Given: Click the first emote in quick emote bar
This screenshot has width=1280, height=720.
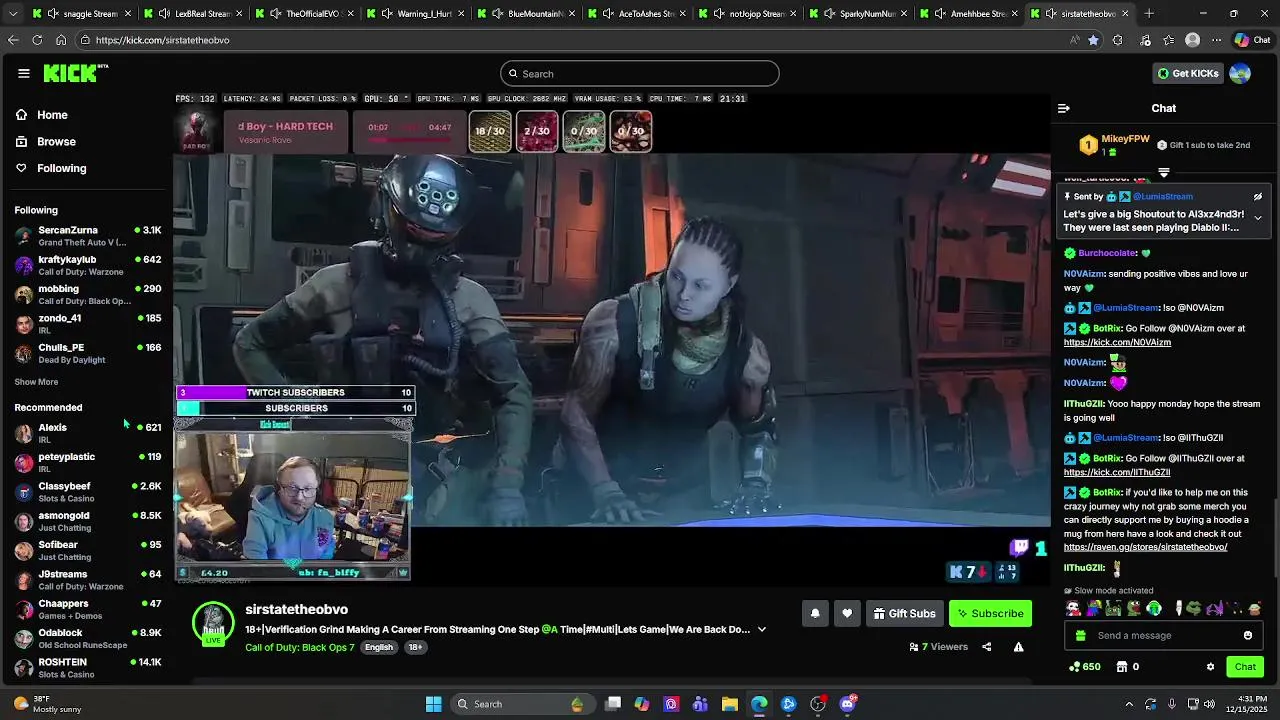Looking at the screenshot, I should (1073, 608).
